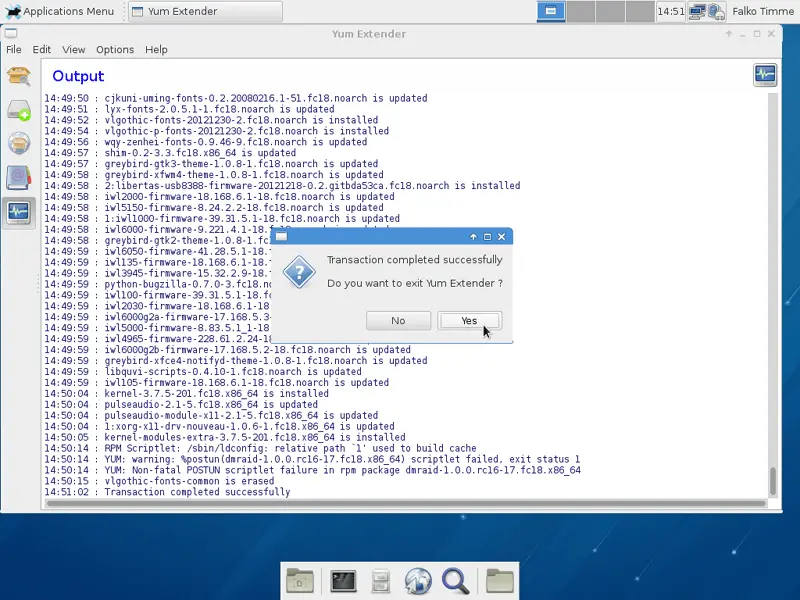This screenshot has height=600, width=800.
Task: Select log line libertas-usb8388-firmware is installed
Action: pyautogui.click(x=282, y=186)
